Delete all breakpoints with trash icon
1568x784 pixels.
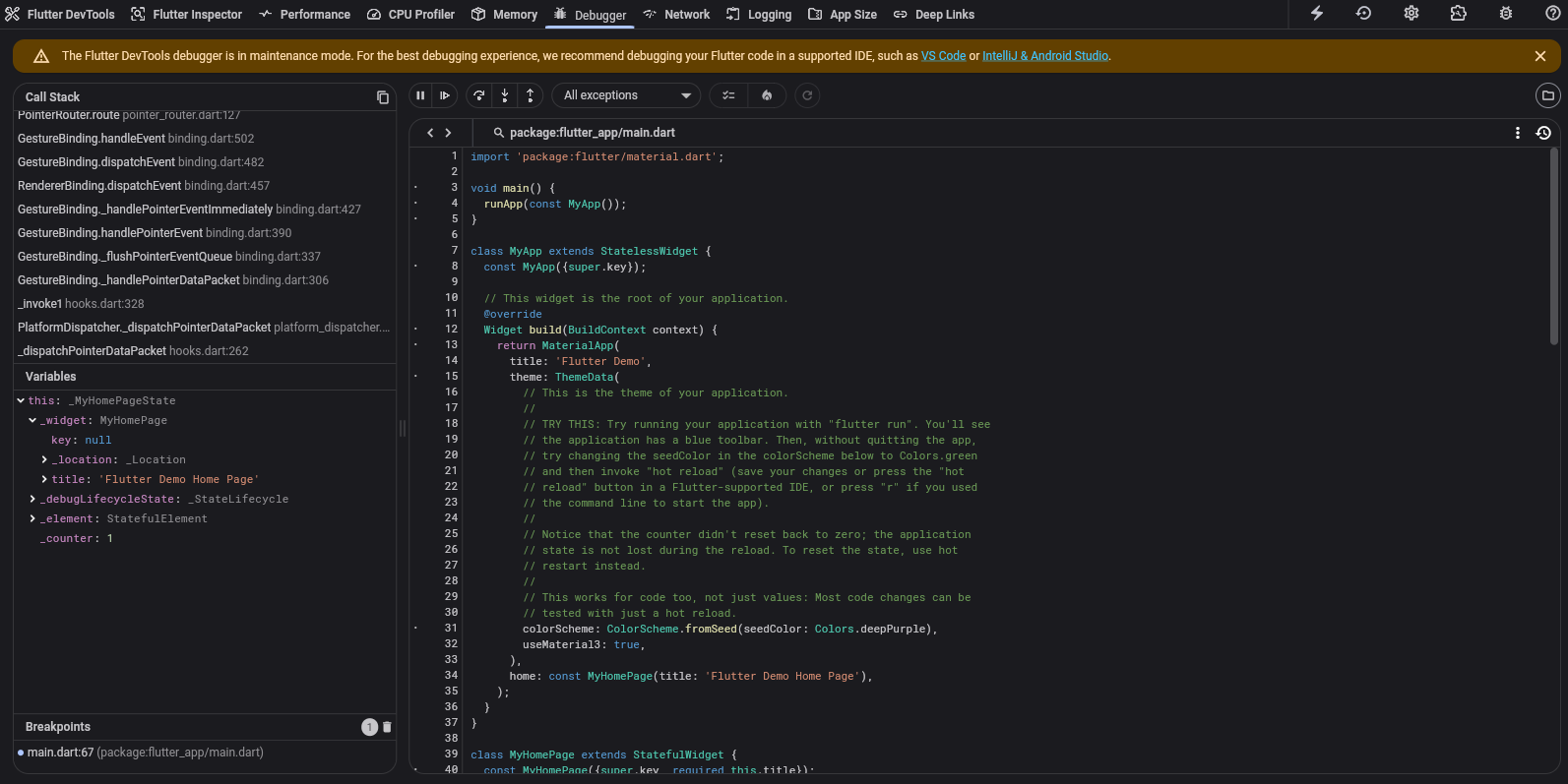(x=387, y=727)
